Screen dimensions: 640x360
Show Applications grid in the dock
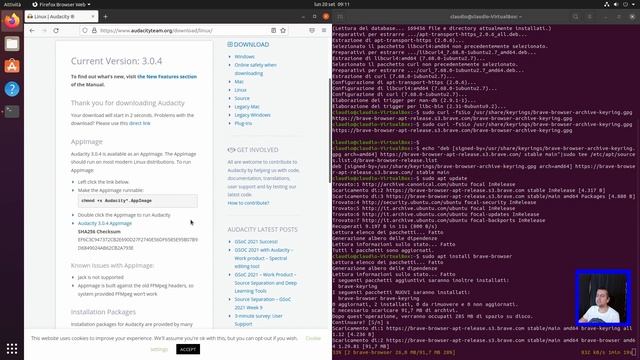(12, 349)
